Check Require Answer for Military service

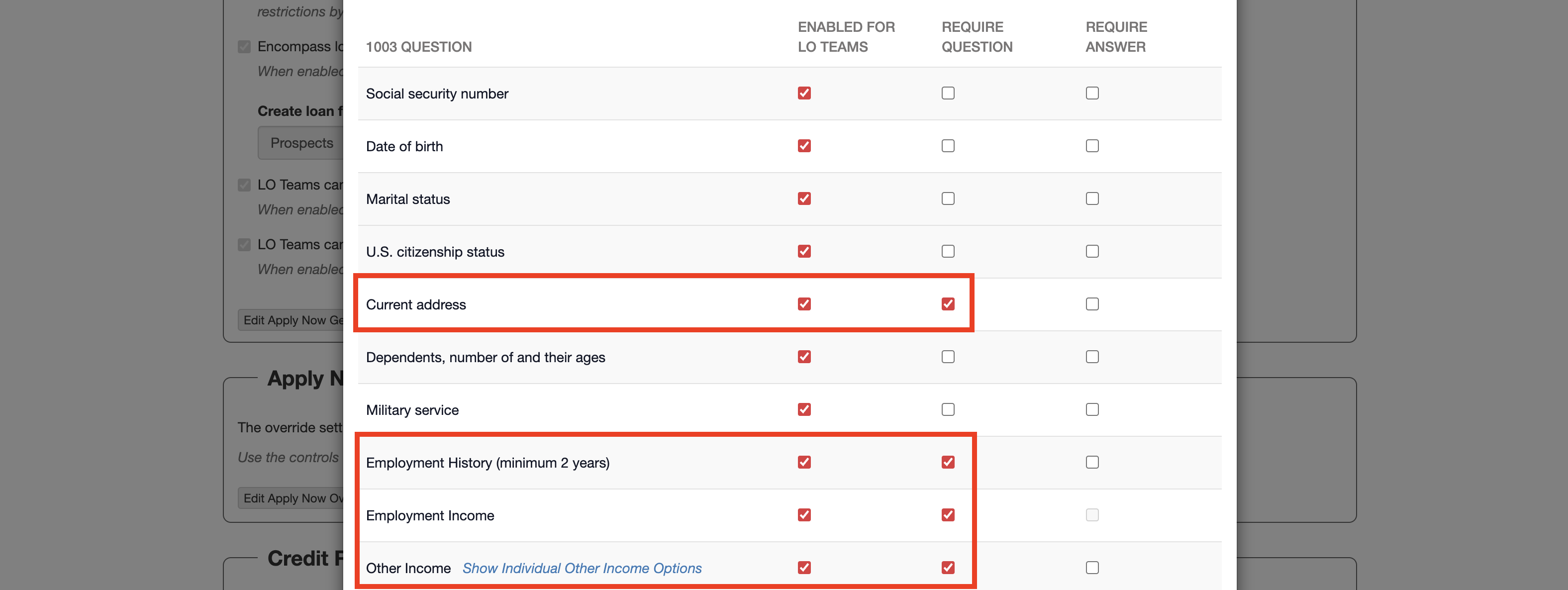click(x=1092, y=409)
